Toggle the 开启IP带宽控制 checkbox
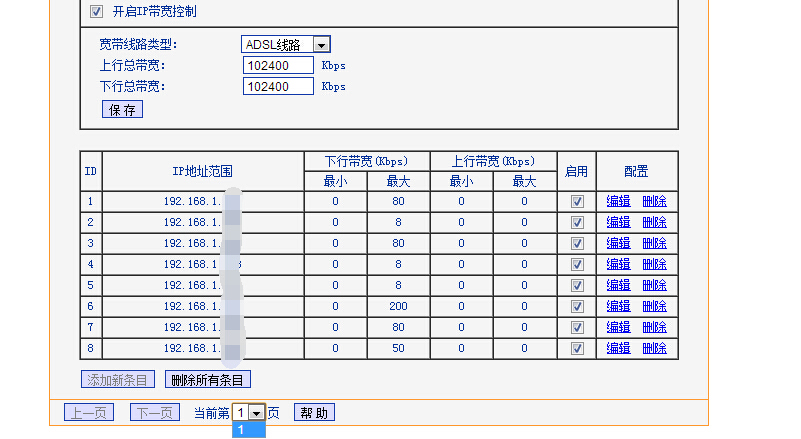 coord(96,11)
